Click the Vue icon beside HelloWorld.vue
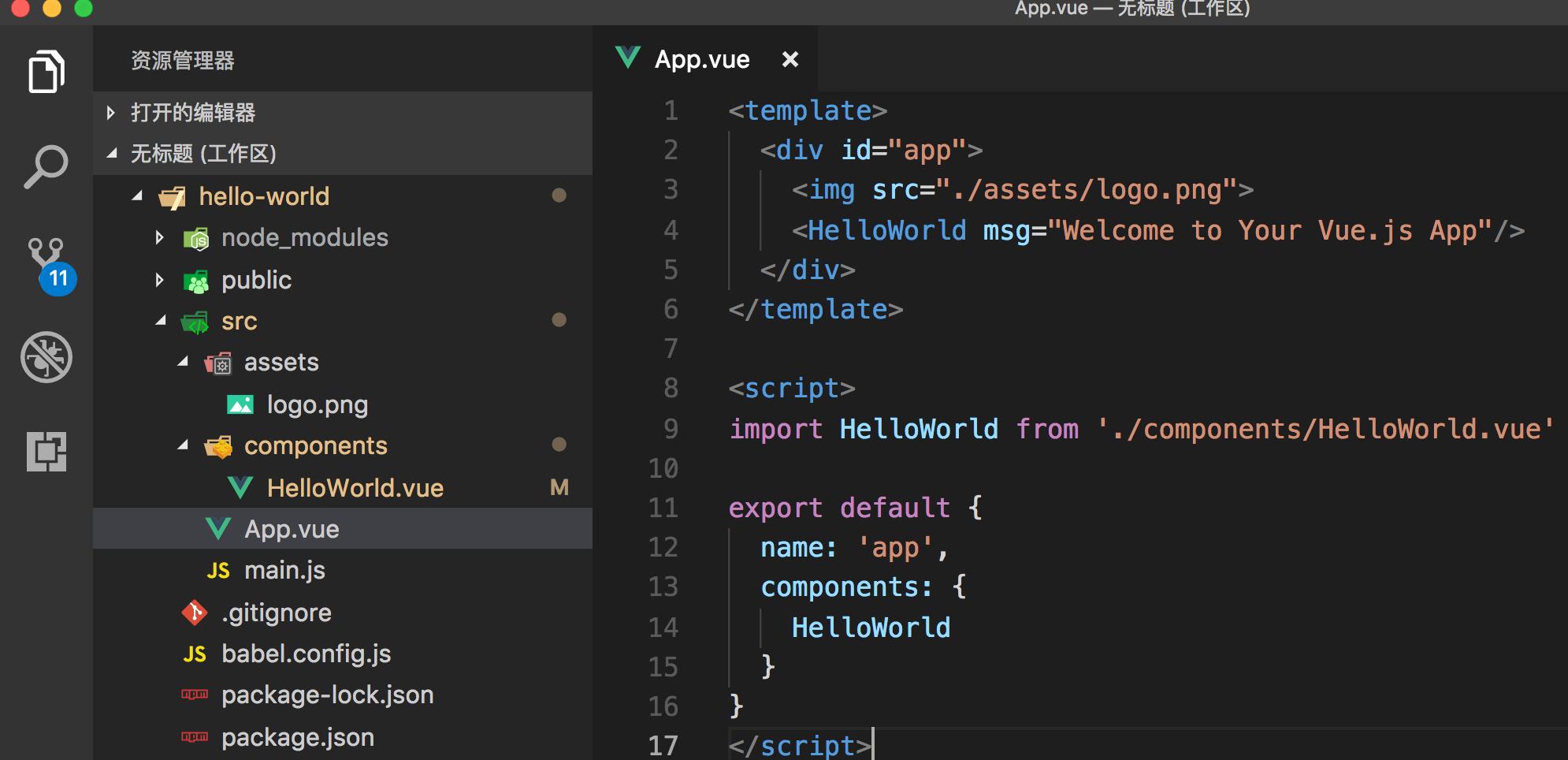This screenshot has height=760, width=1568. [x=240, y=488]
